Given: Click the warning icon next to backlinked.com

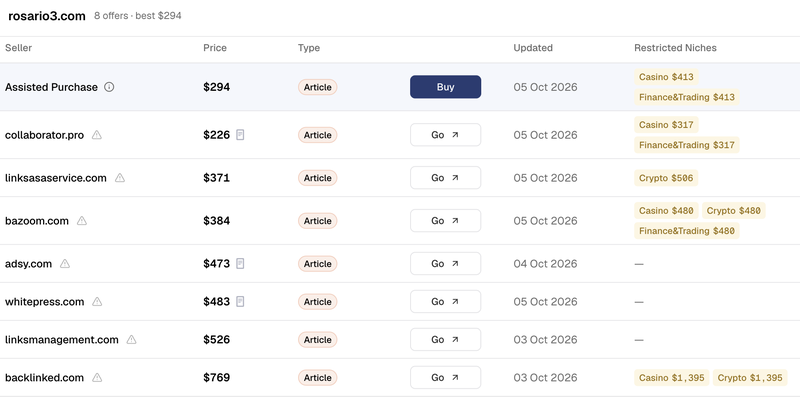Looking at the screenshot, I should point(97,378).
